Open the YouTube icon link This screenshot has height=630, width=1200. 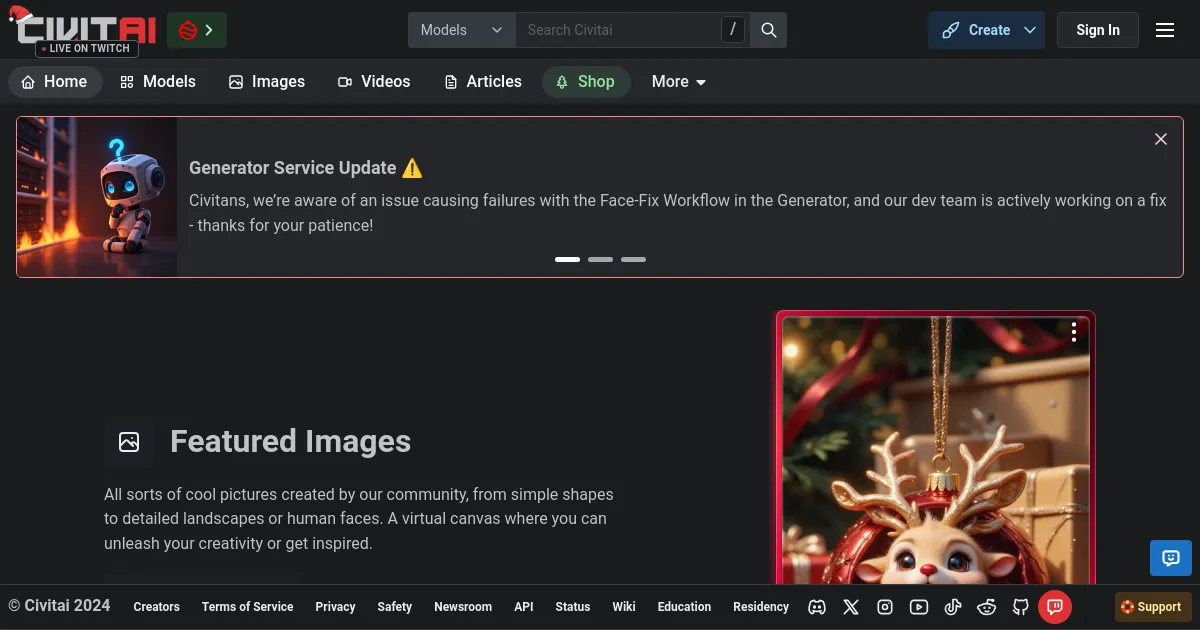pyautogui.click(x=919, y=607)
